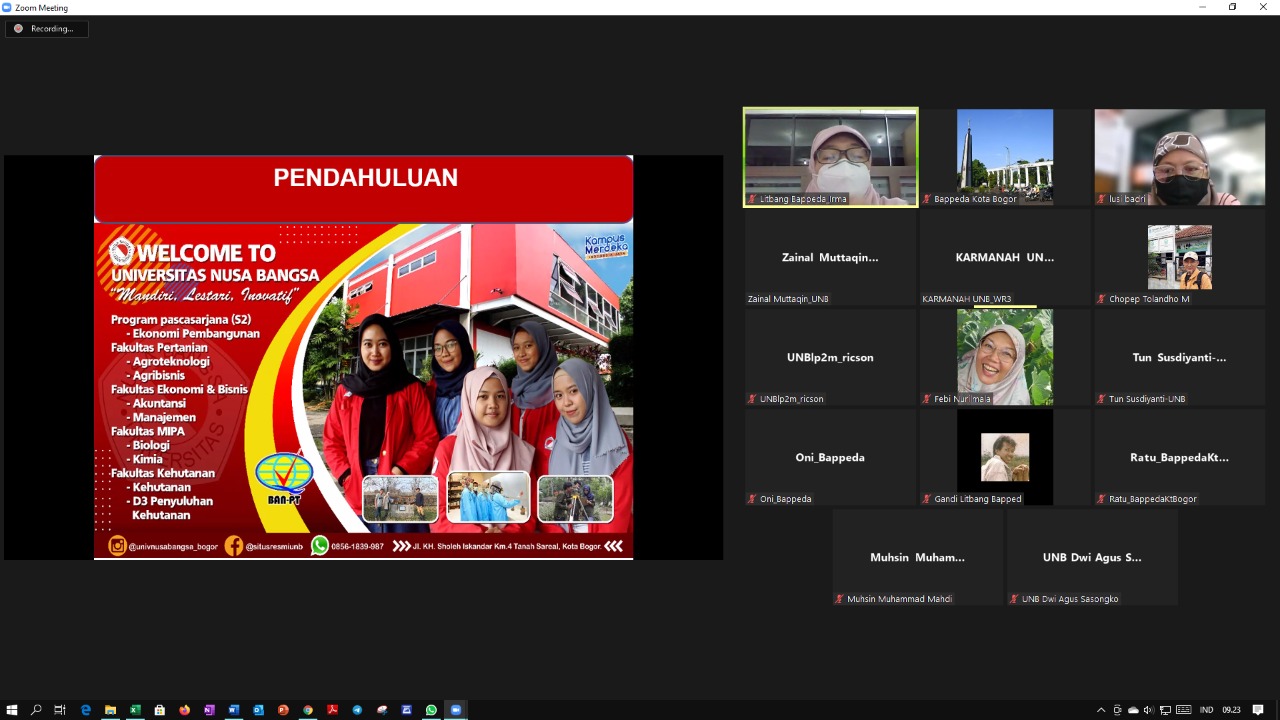Image resolution: width=1280 pixels, height=720 pixels.
Task: Open clock showing 09.23
Action: [1231, 710]
